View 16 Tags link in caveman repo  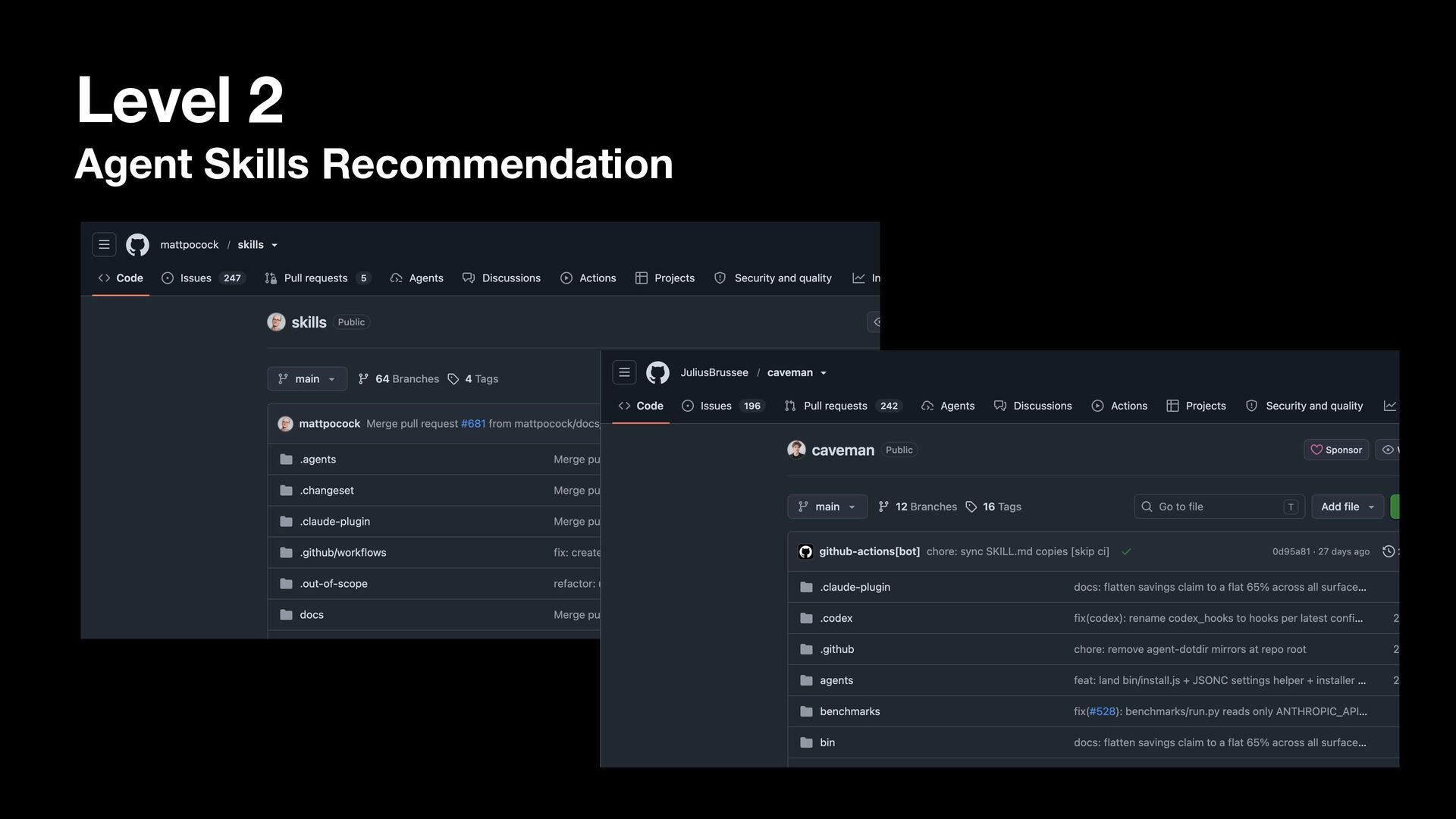coord(993,507)
